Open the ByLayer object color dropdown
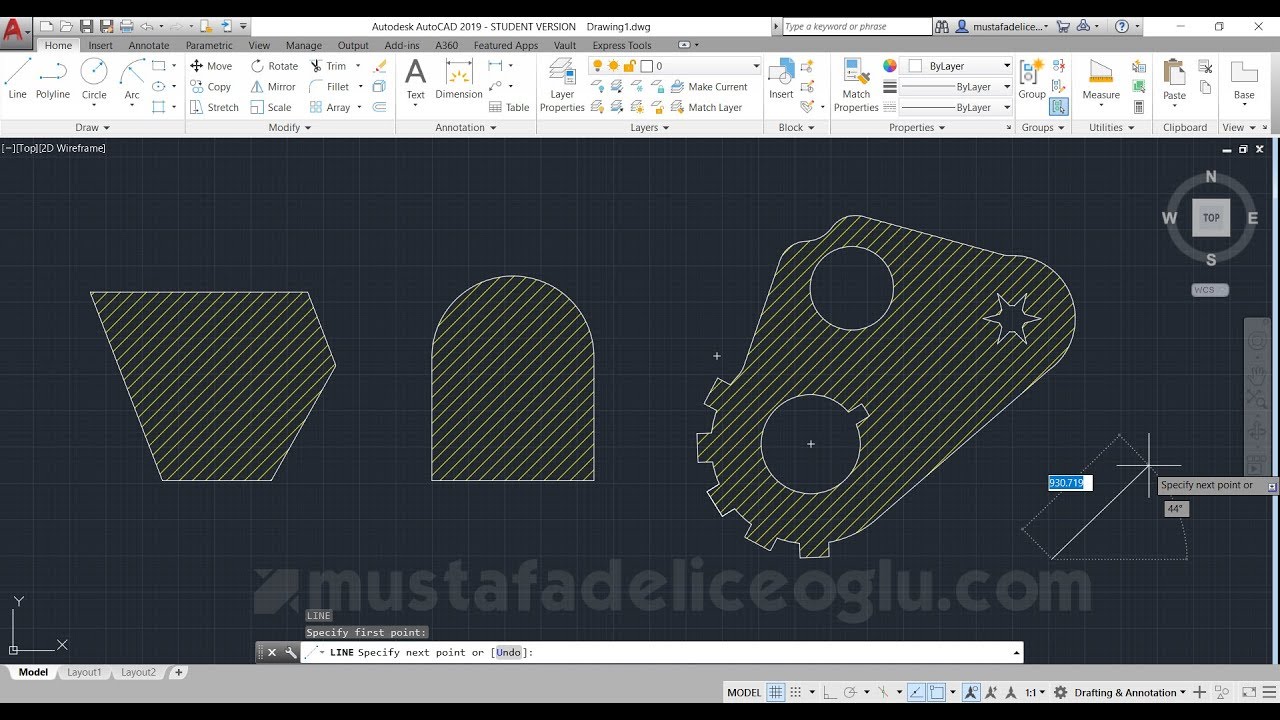The height and width of the screenshot is (720, 1280). point(958,66)
